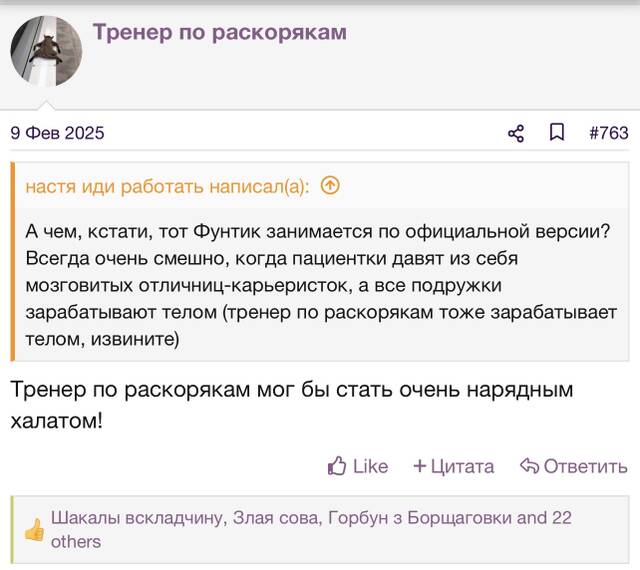This screenshot has width=640, height=570.
Task: Click the yellow thumbs-up reactions icon
Action: click(x=34, y=530)
